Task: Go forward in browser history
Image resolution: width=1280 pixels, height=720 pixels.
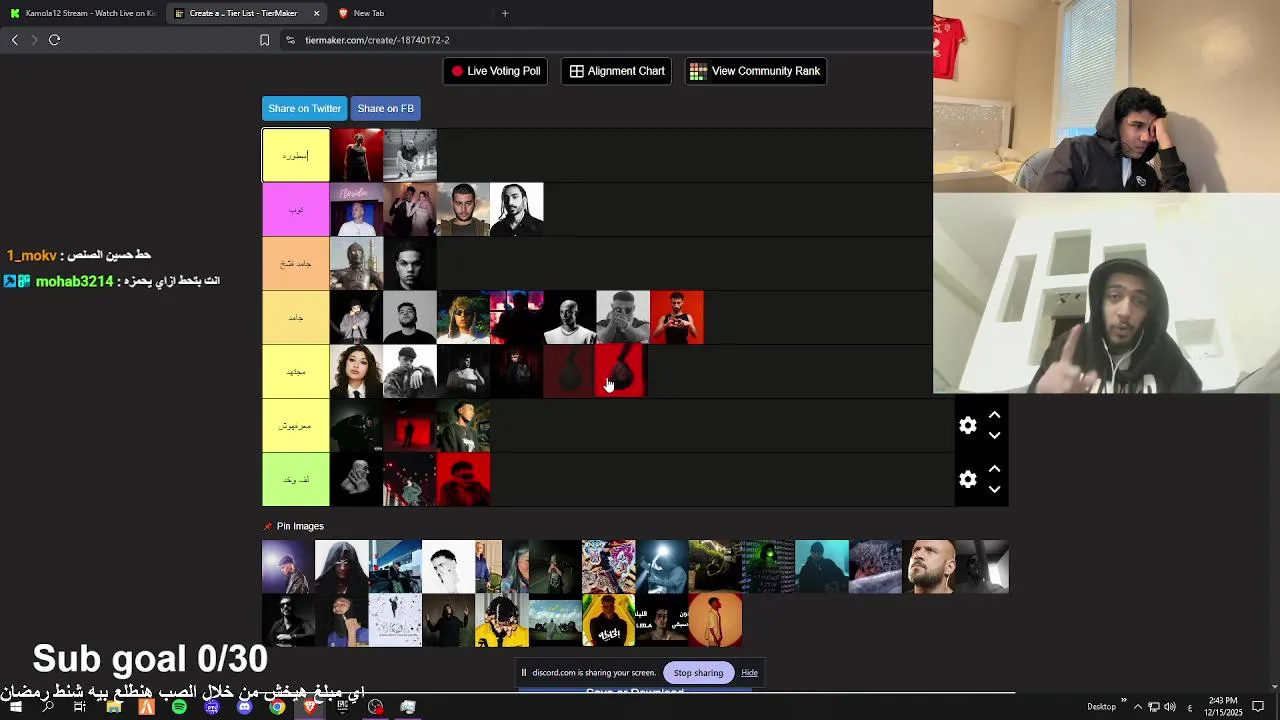Action: (34, 40)
